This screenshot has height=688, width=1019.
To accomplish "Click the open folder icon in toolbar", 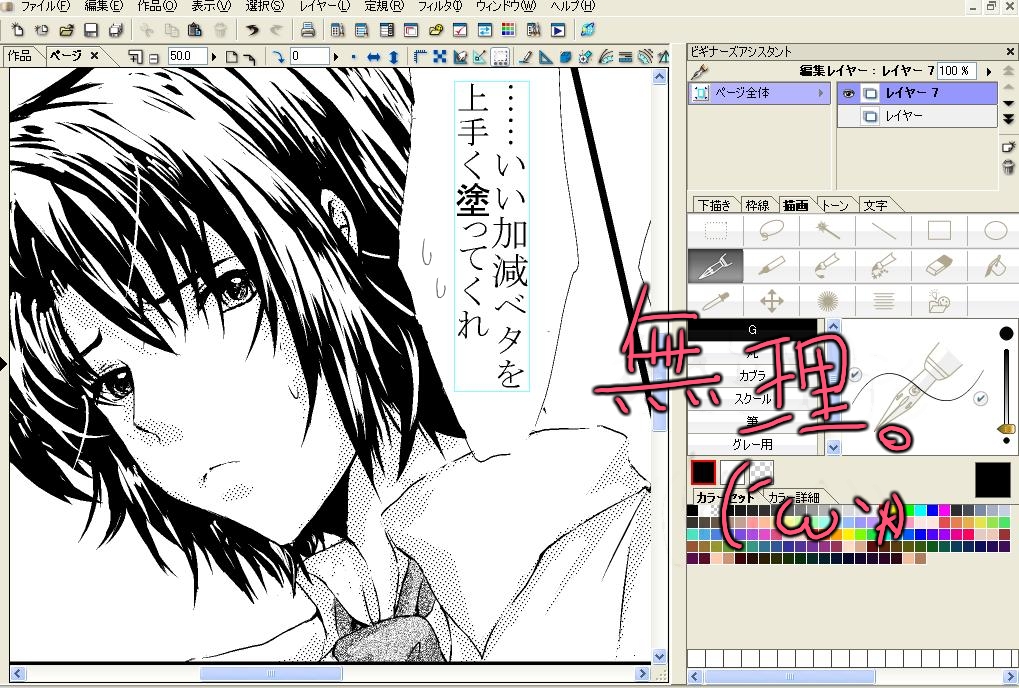I will 66,30.
